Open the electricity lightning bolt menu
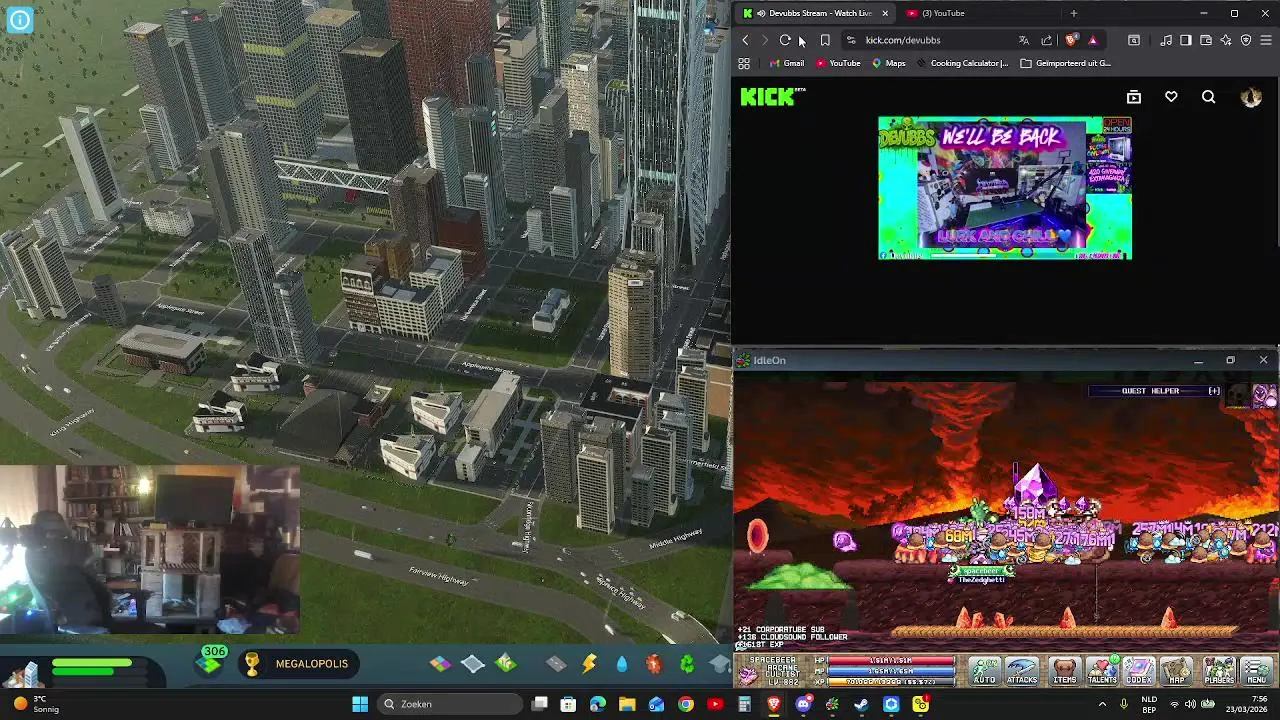Image resolution: width=1280 pixels, height=720 pixels. pos(589,664)
